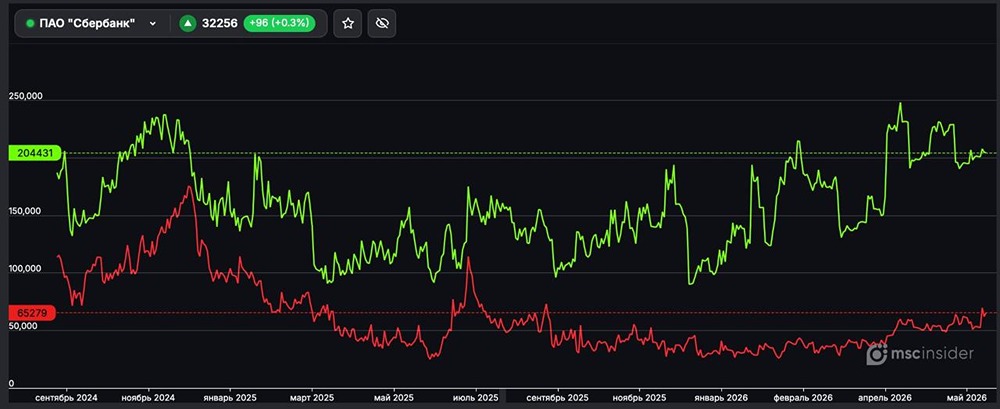Click the +96 (+0.3%) change badge
The width and height of the screenshot is (1000, 409).
pos(279,24)
